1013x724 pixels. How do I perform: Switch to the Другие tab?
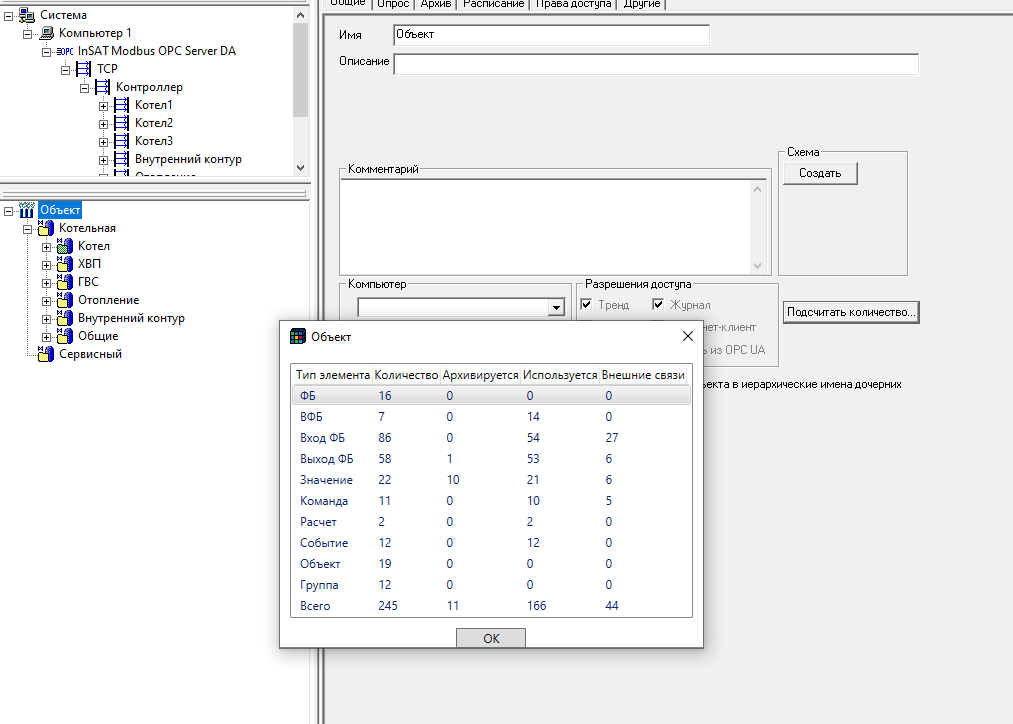pyautogui.click(x=642, y=4)
